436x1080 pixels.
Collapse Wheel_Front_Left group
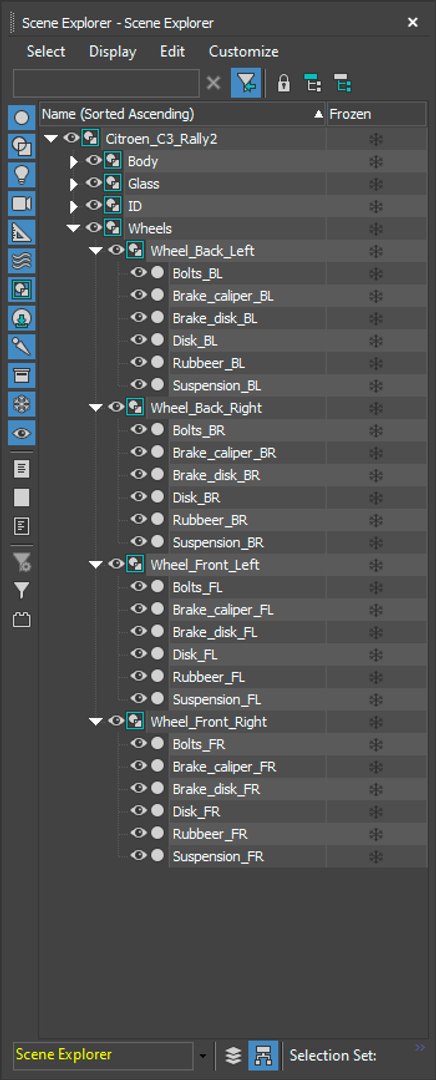click(x=96, y=565)
